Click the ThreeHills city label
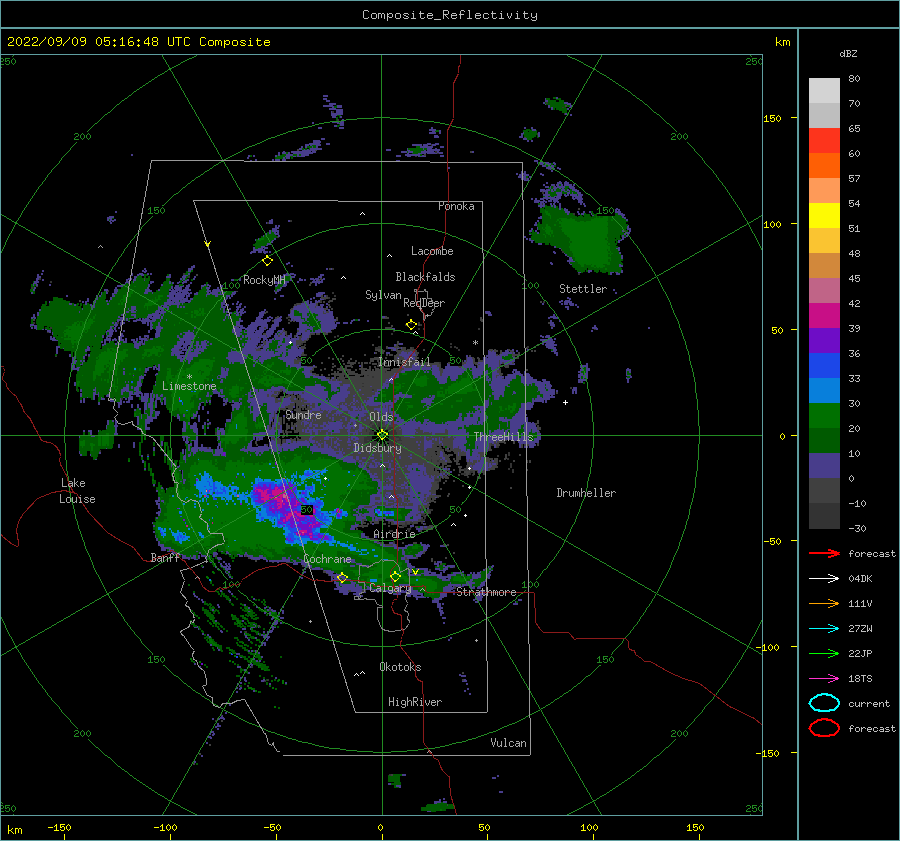Viewport: 900px width, 841px height. tap(503, 437)
